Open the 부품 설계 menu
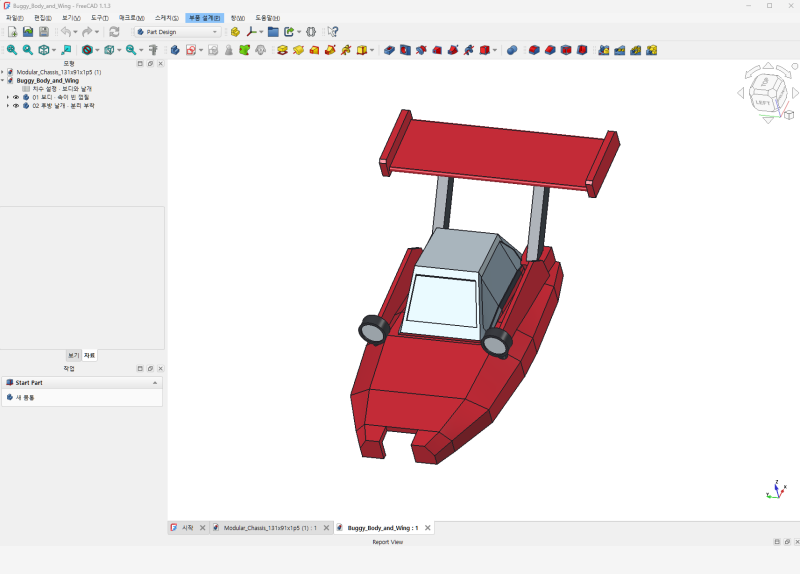Screen dimensions: 800x574 [204, 18]
